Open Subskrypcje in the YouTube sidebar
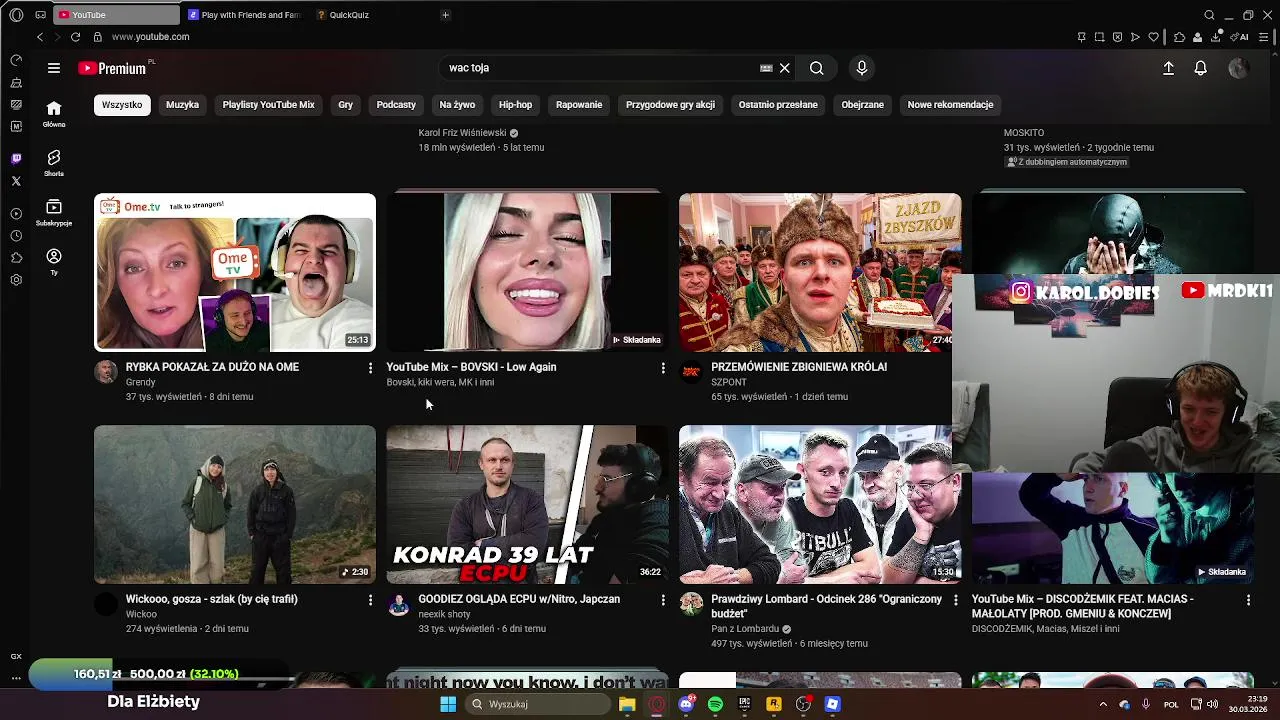Image resolution: width=1280 pixels, height=720 pixels. pos(54,212)
